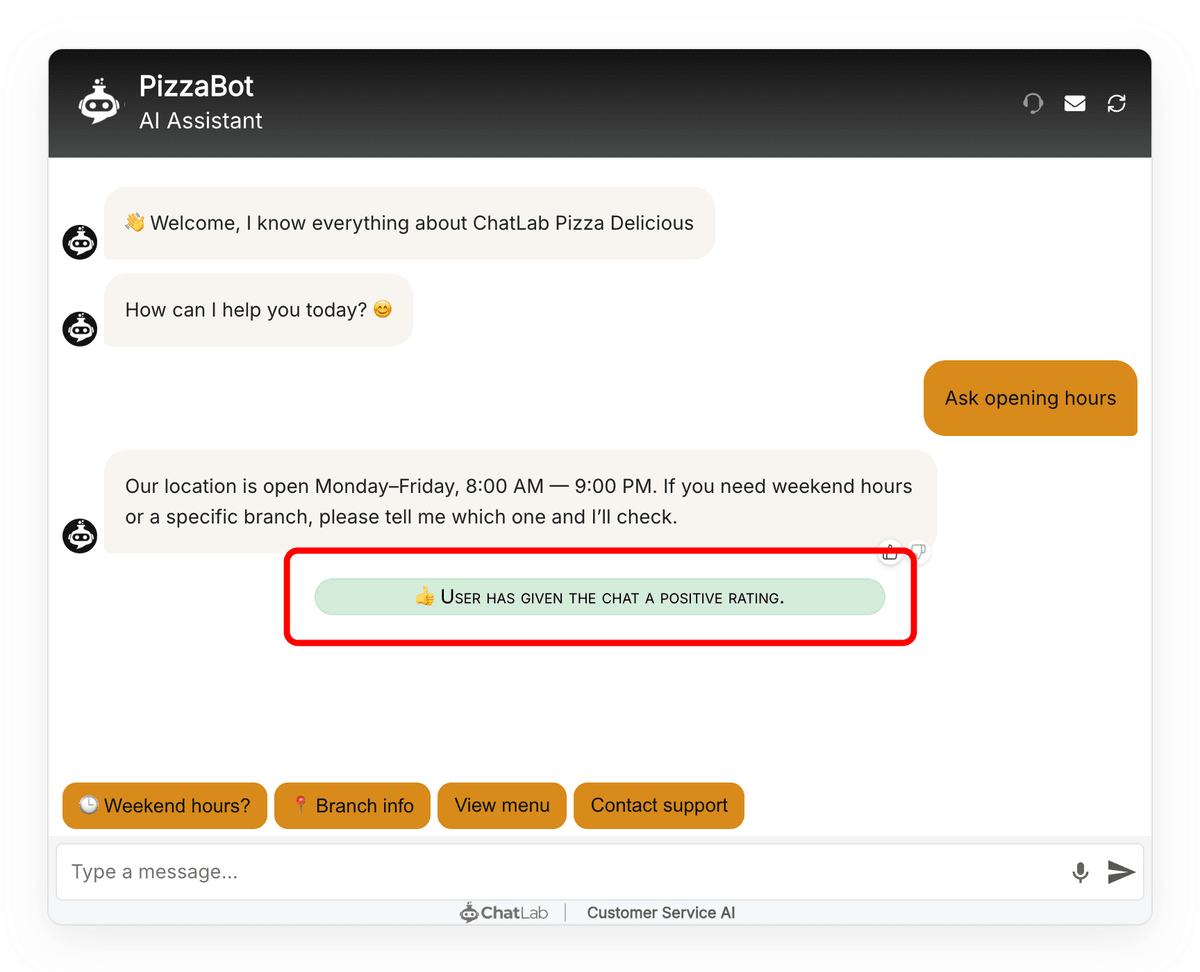Click 'Customer Service AI' footer text
1200x972 pixels.
click(661, 912)
